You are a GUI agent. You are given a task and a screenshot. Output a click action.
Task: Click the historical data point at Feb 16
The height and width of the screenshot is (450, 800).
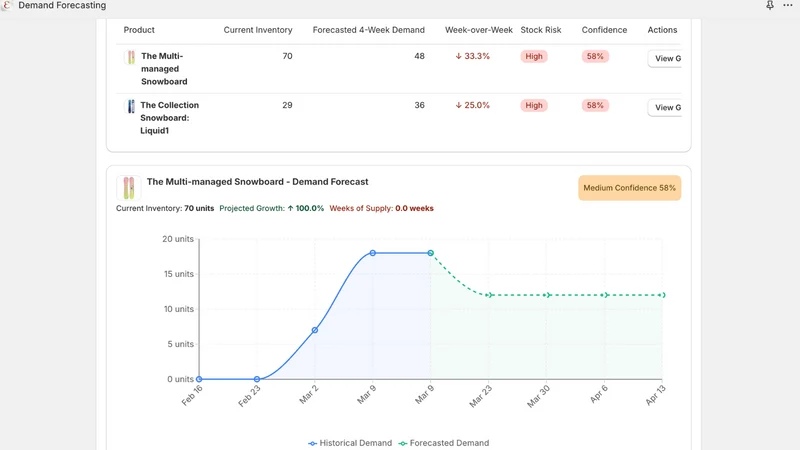pyautogui.click(x=199, y=379)
